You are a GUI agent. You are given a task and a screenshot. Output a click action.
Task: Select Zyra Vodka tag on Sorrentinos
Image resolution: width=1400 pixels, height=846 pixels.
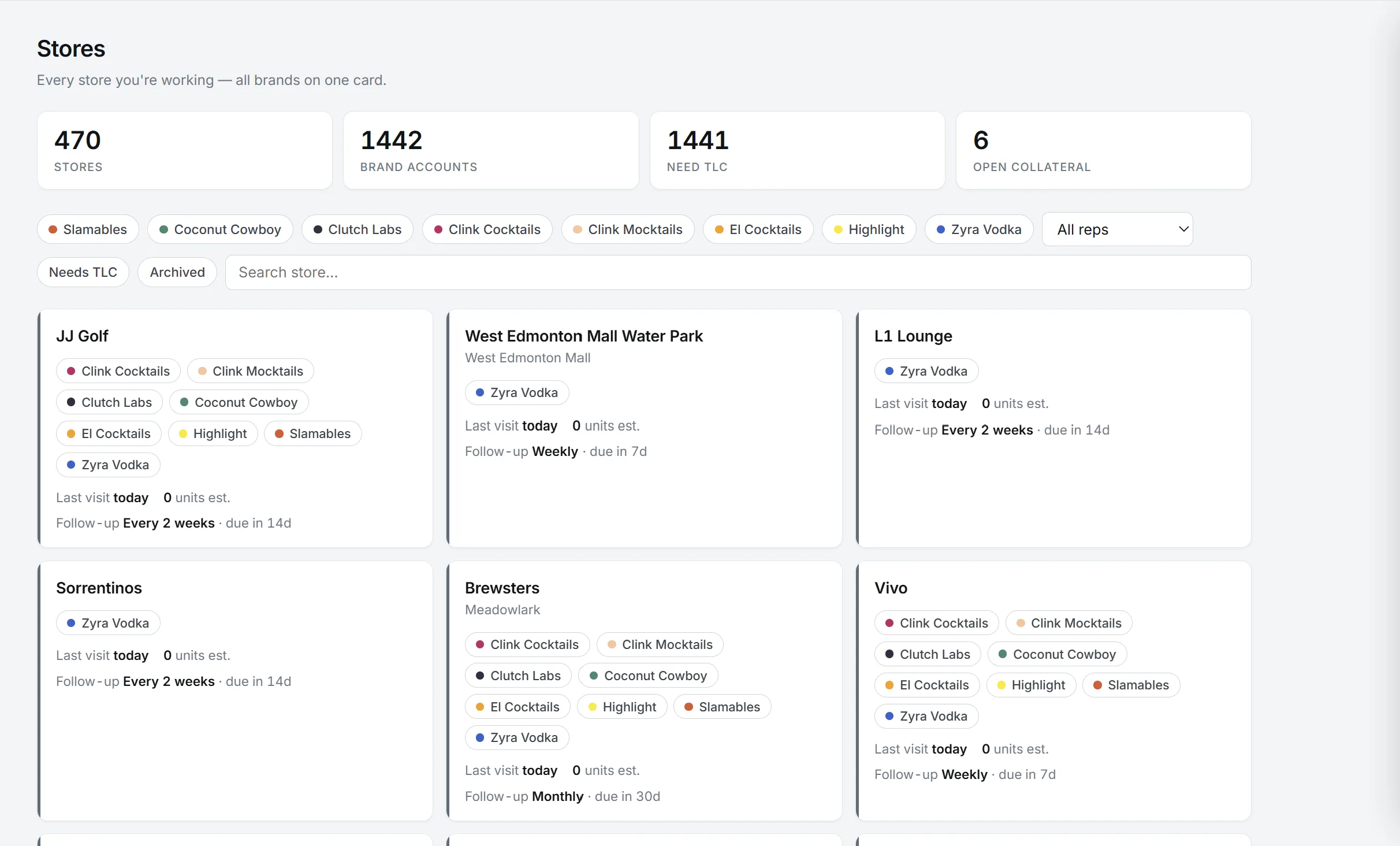pos(108,623)
